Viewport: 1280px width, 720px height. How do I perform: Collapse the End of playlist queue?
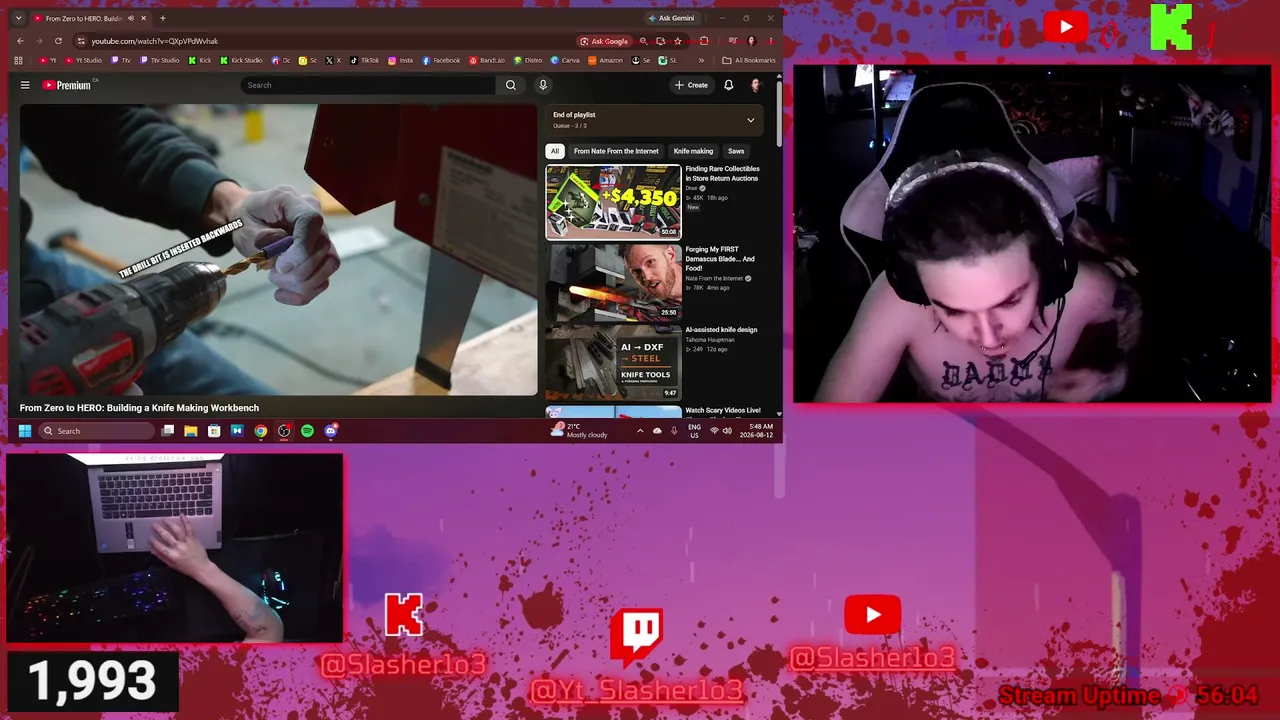pos(751,120)
